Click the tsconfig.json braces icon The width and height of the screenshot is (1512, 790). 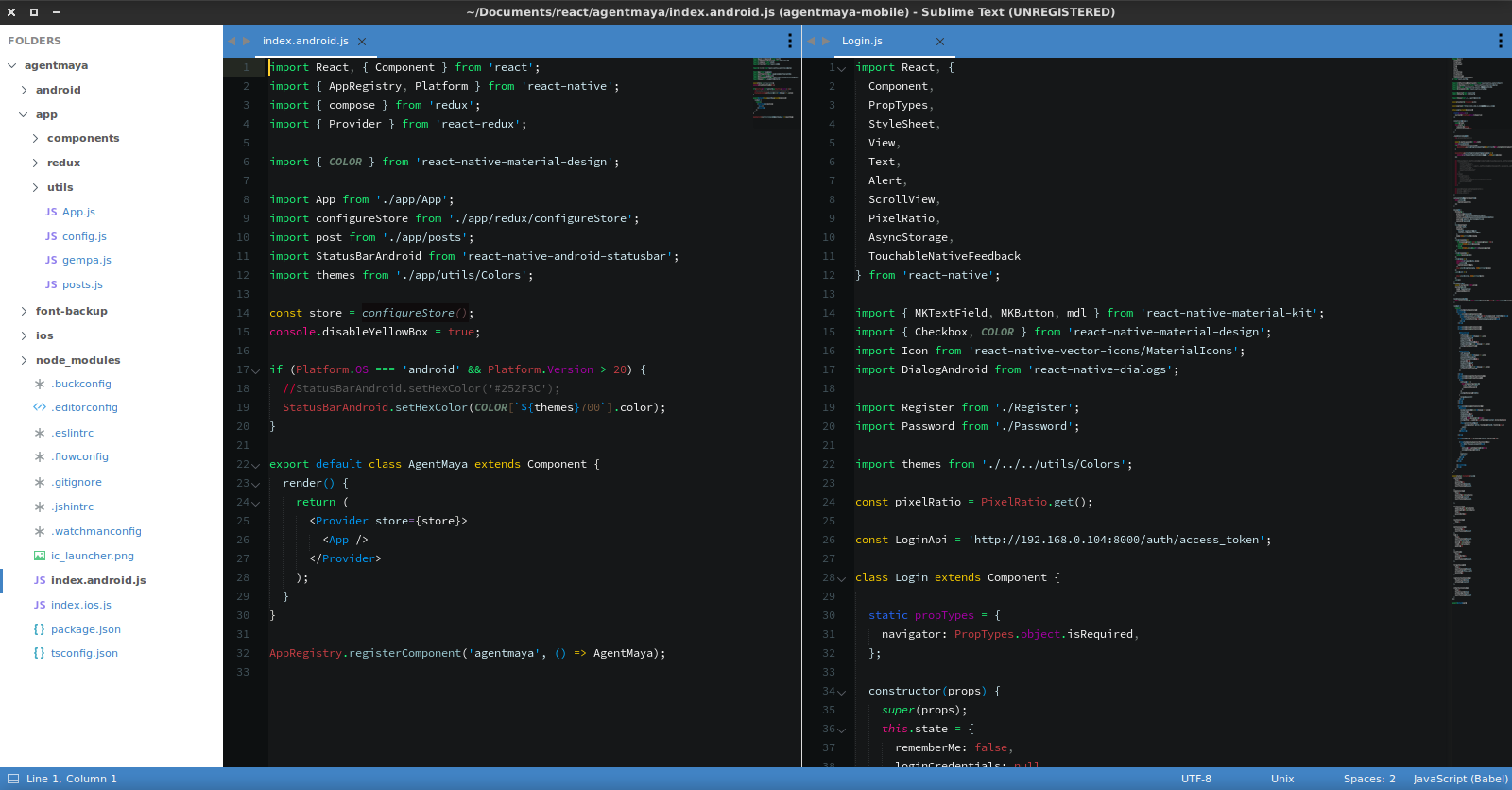pyautogui.click(x=40, y=653)
